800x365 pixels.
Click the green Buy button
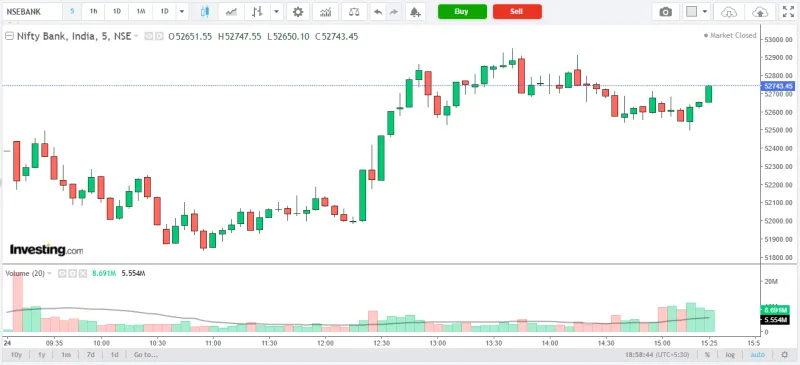(461, 11)
